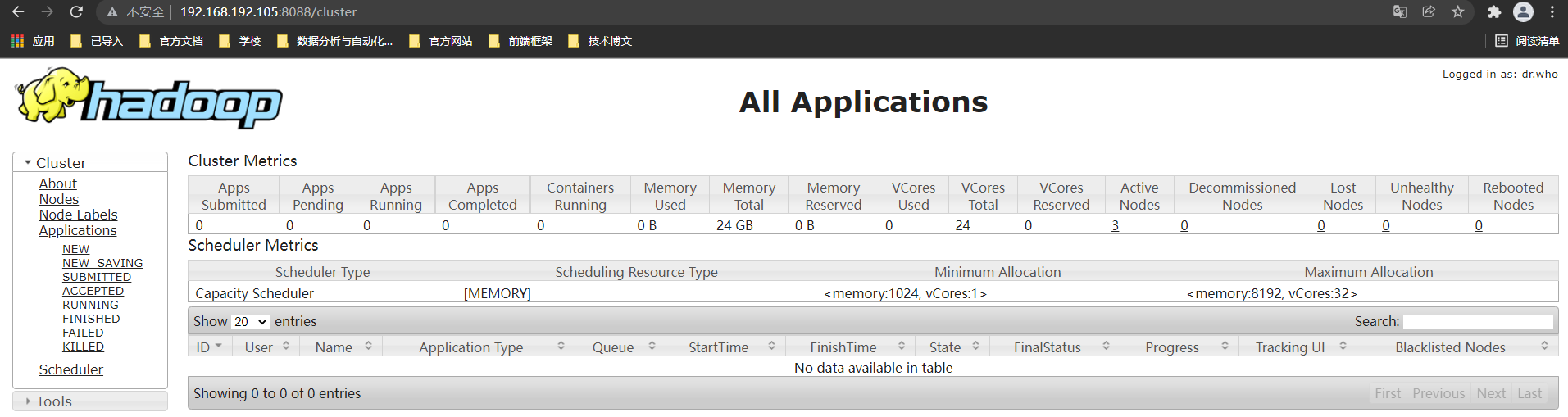Filter applications by NEW state
The width and height of the screenshot is (1568, 417).
coord(75,249)
